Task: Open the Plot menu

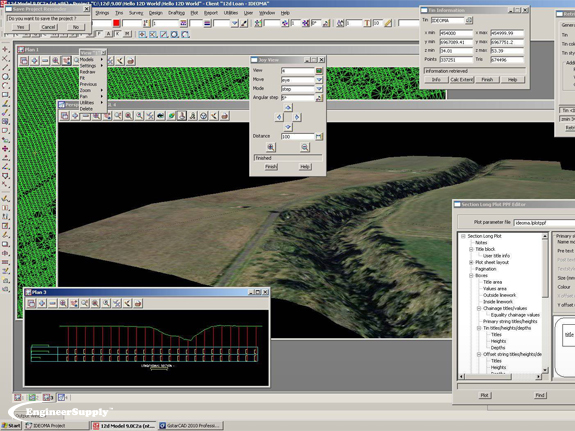Action: (x=194, y=13)
